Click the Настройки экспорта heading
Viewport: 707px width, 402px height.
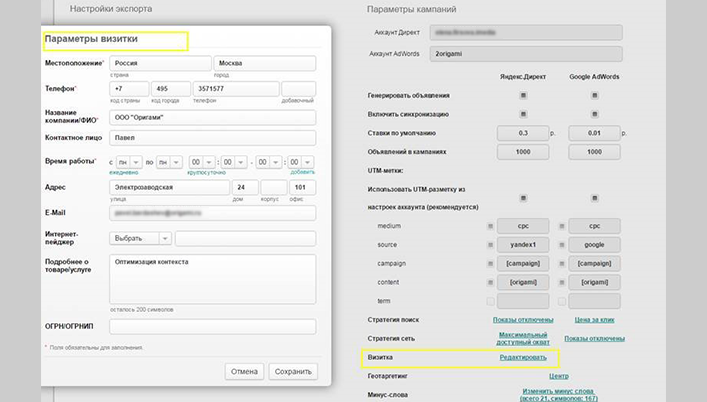click(111, 9)
